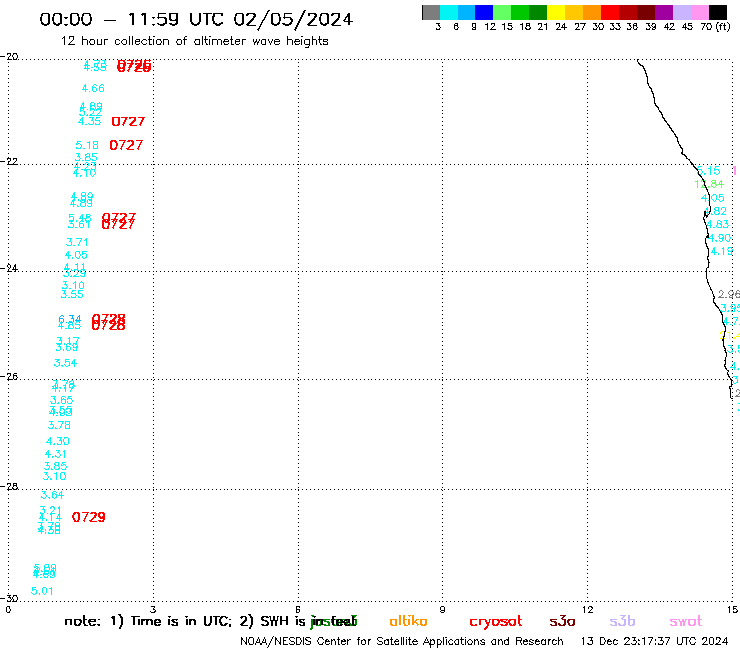Viewport: 740px width, 650px height.
Task: Click the swot satellite legend label
Action: pos(686,622)
